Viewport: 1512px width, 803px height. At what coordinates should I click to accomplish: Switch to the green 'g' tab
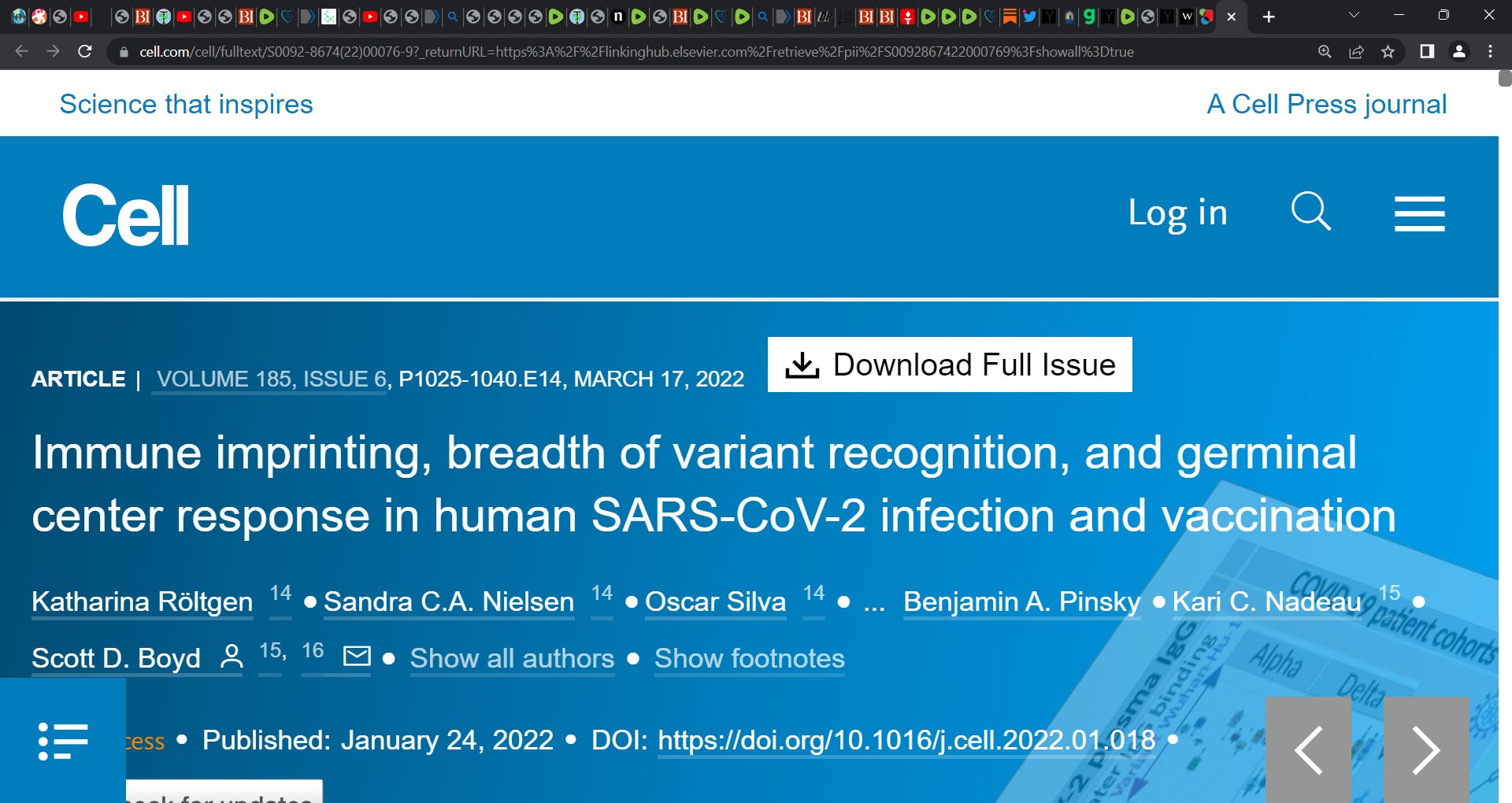tap(1089, 17)
